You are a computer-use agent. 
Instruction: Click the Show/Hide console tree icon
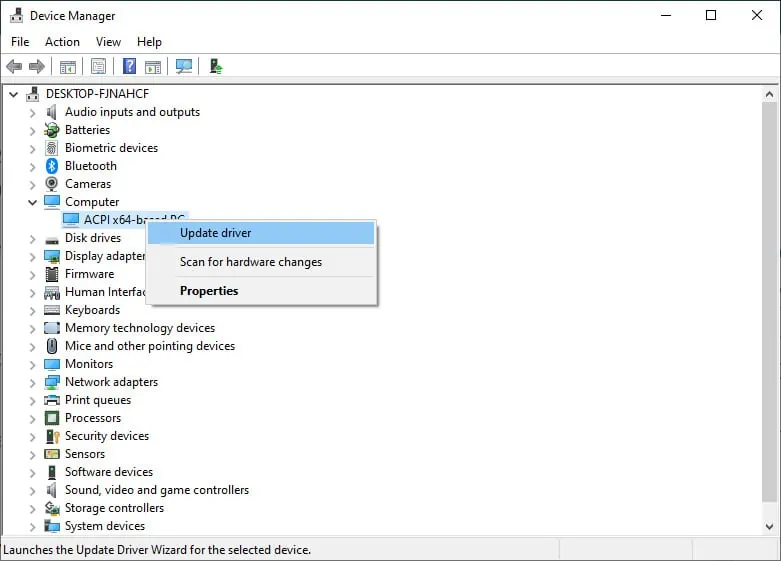coord(68,66)
